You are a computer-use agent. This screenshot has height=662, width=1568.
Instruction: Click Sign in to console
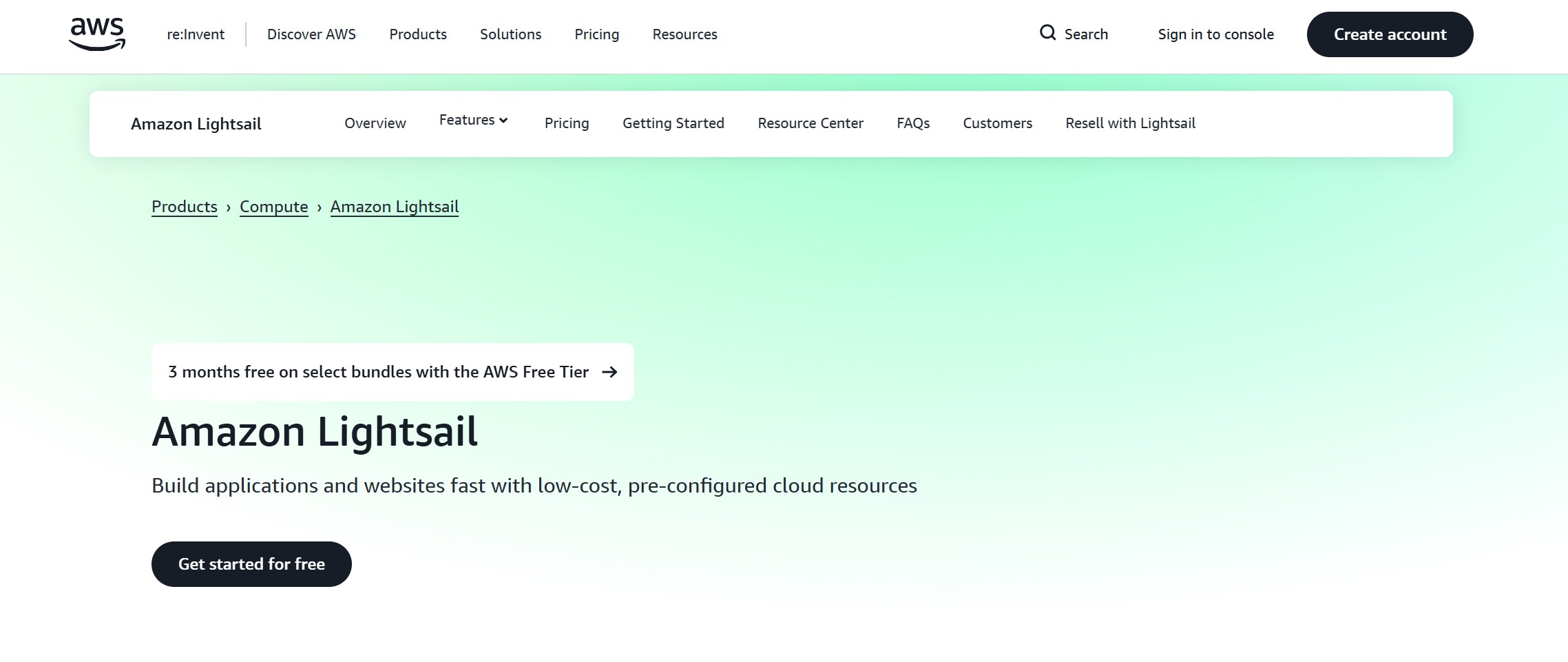[x=1215, y=34]
